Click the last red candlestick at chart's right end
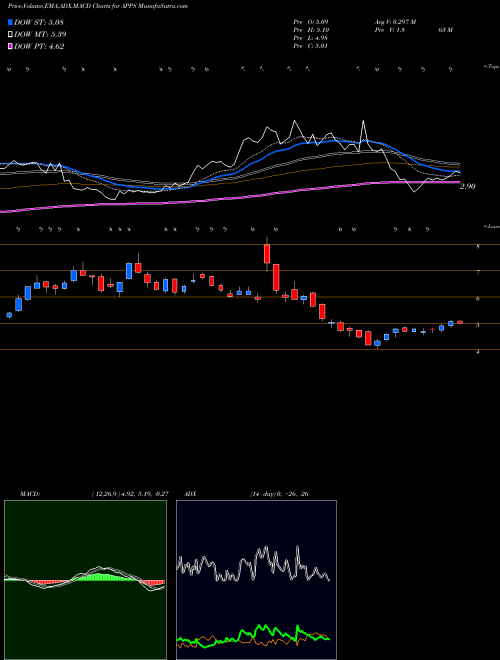This screenshot has height=660, width=500. click(460, 322)
